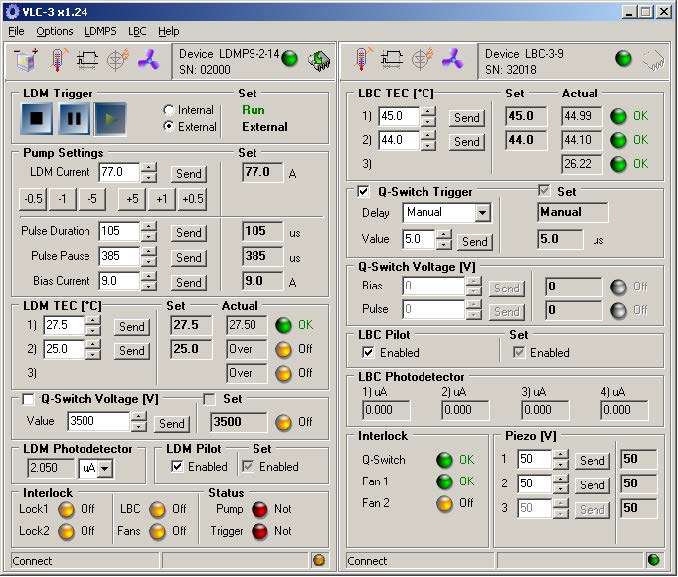Viewport: 678px width, 577px height.
Task: Select External trigger mode
Action: coord(169,126)
